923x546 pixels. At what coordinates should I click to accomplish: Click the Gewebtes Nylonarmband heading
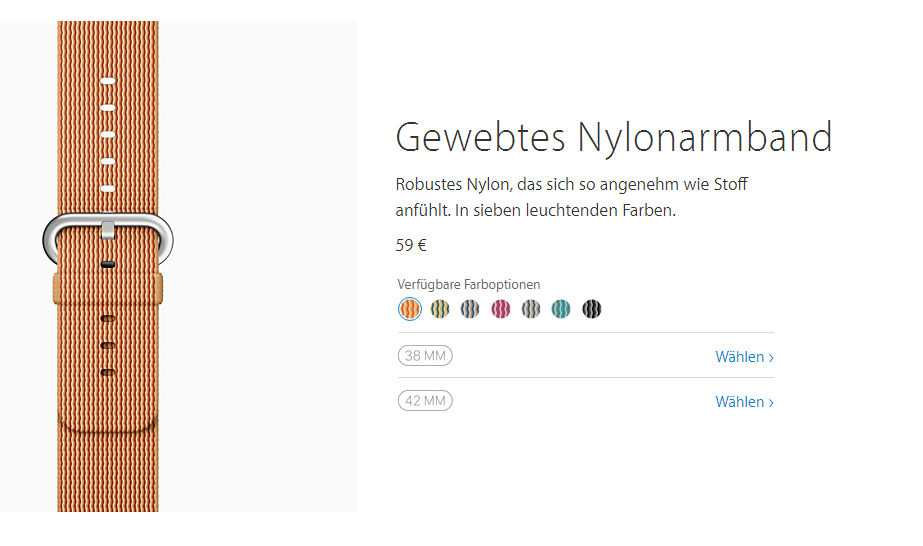(x=614, y=138)
